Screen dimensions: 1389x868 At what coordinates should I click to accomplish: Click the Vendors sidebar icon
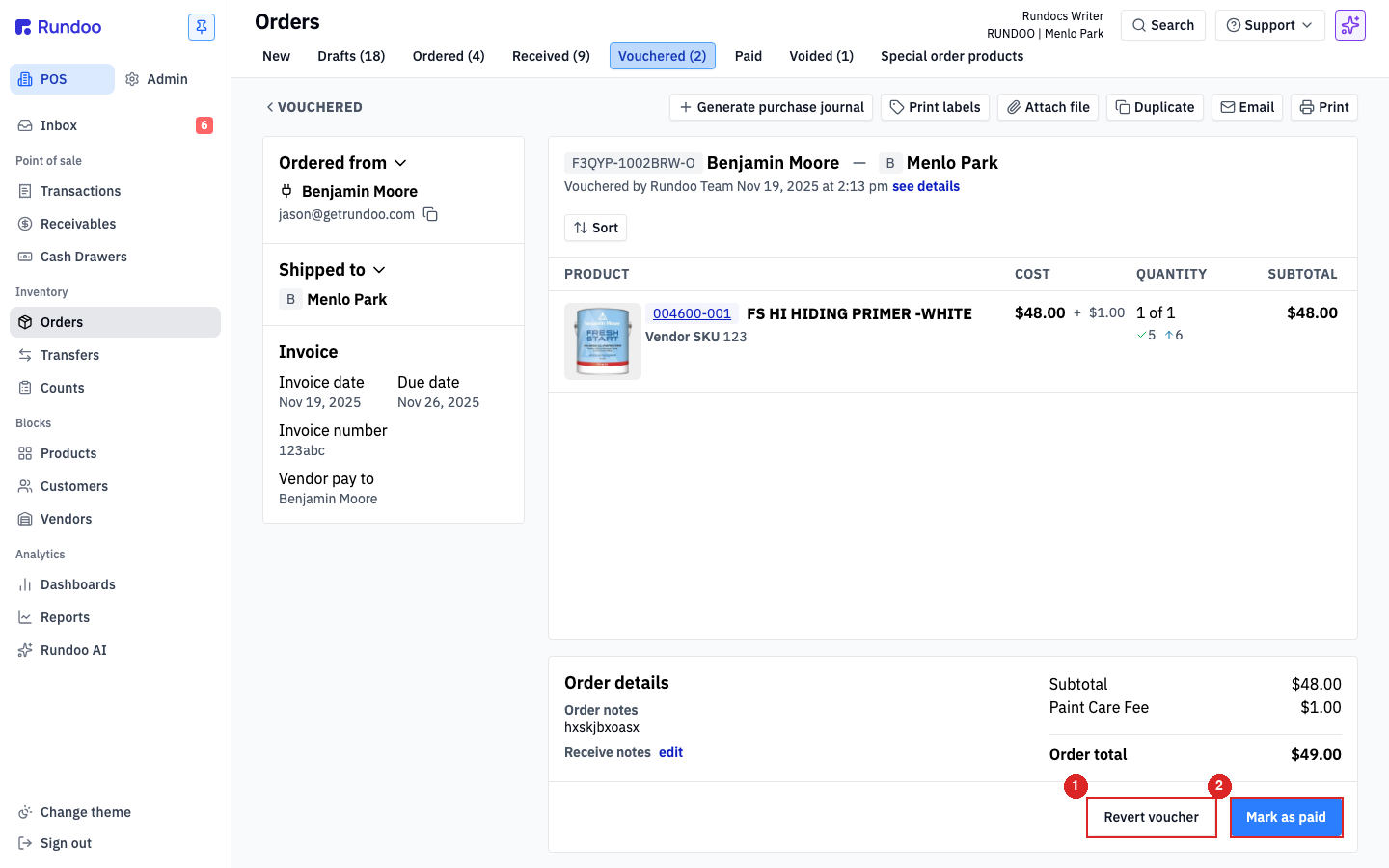(x=25, y=519)
